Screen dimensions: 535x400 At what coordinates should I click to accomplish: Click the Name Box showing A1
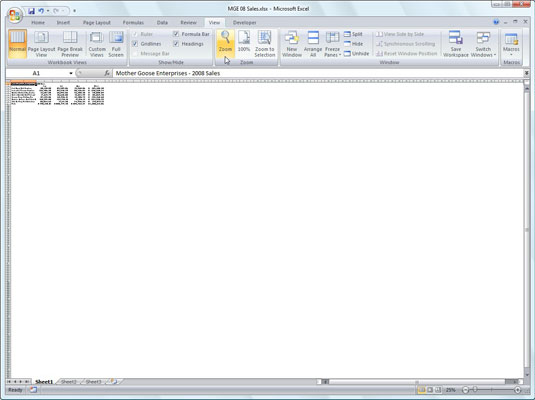(x=36, y=73)
